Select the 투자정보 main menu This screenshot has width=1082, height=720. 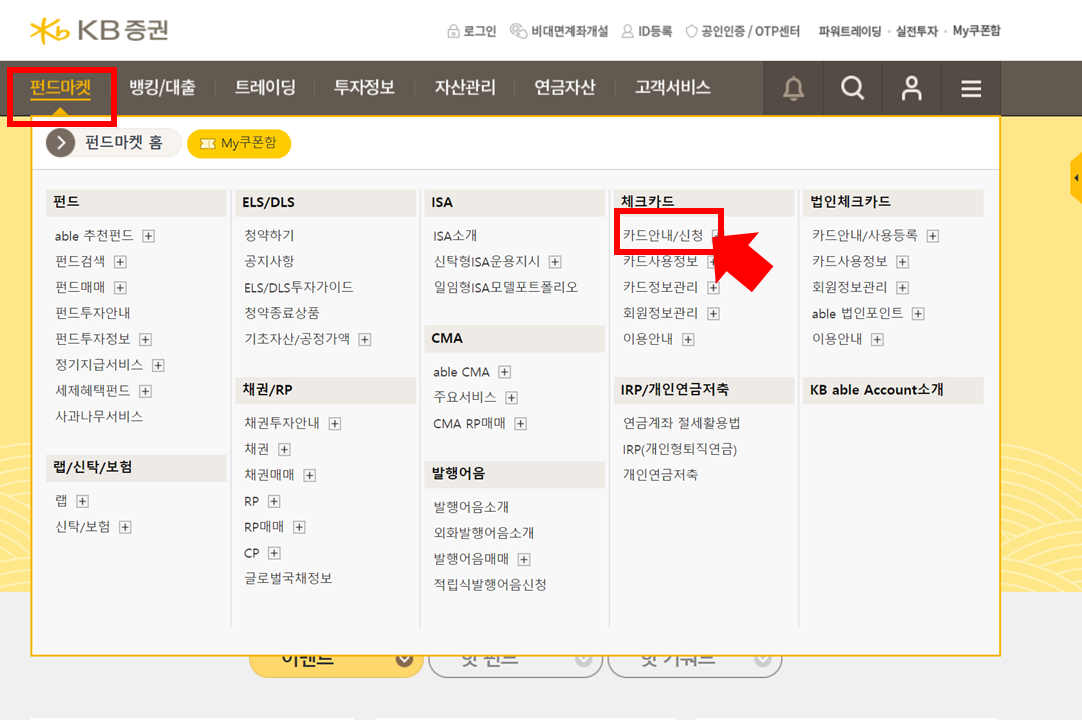coord(364,88)
